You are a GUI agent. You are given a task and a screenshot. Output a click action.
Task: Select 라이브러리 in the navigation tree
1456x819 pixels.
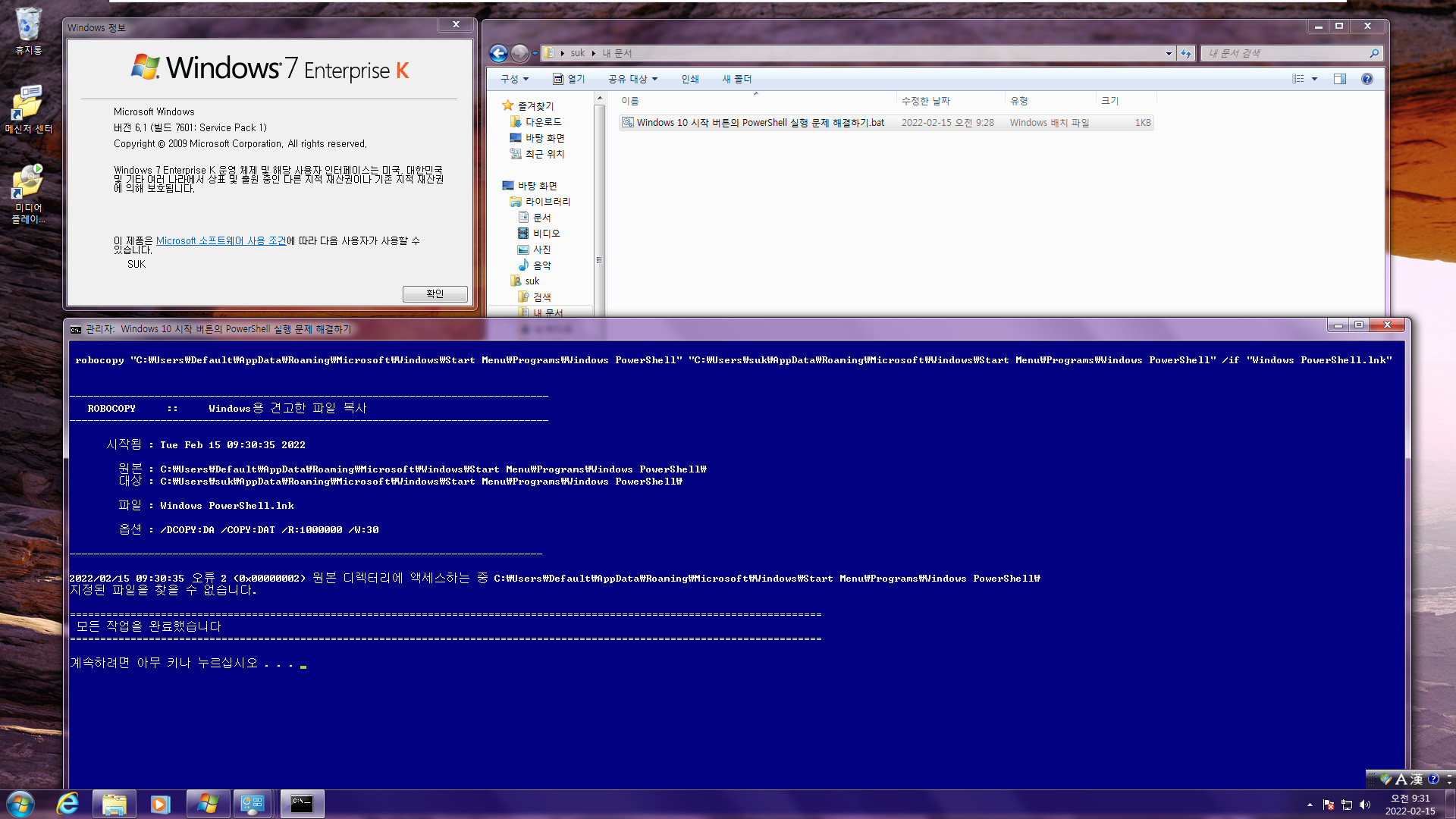(540, 202)
